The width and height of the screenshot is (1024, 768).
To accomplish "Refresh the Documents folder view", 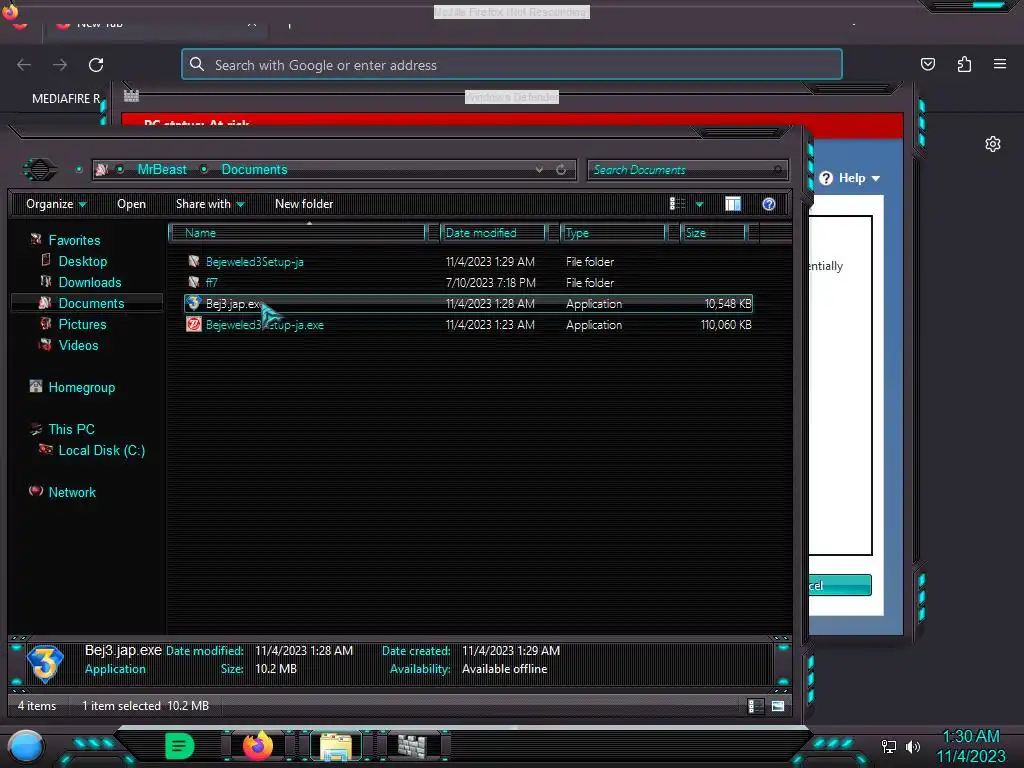I will tap(561, 170).
